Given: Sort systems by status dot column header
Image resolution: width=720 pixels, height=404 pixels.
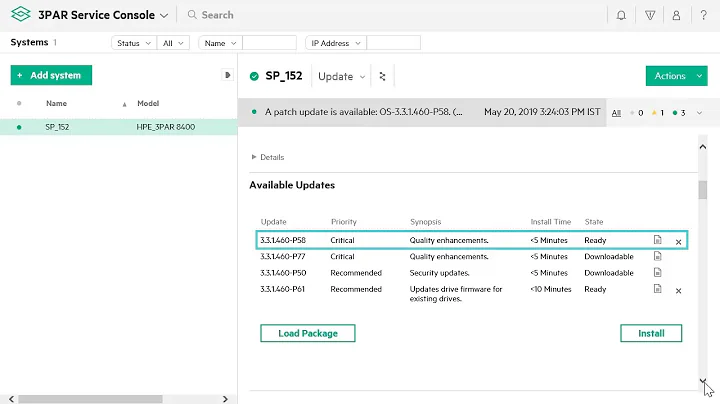Looking at the screenshot, I should pos(19,103).
